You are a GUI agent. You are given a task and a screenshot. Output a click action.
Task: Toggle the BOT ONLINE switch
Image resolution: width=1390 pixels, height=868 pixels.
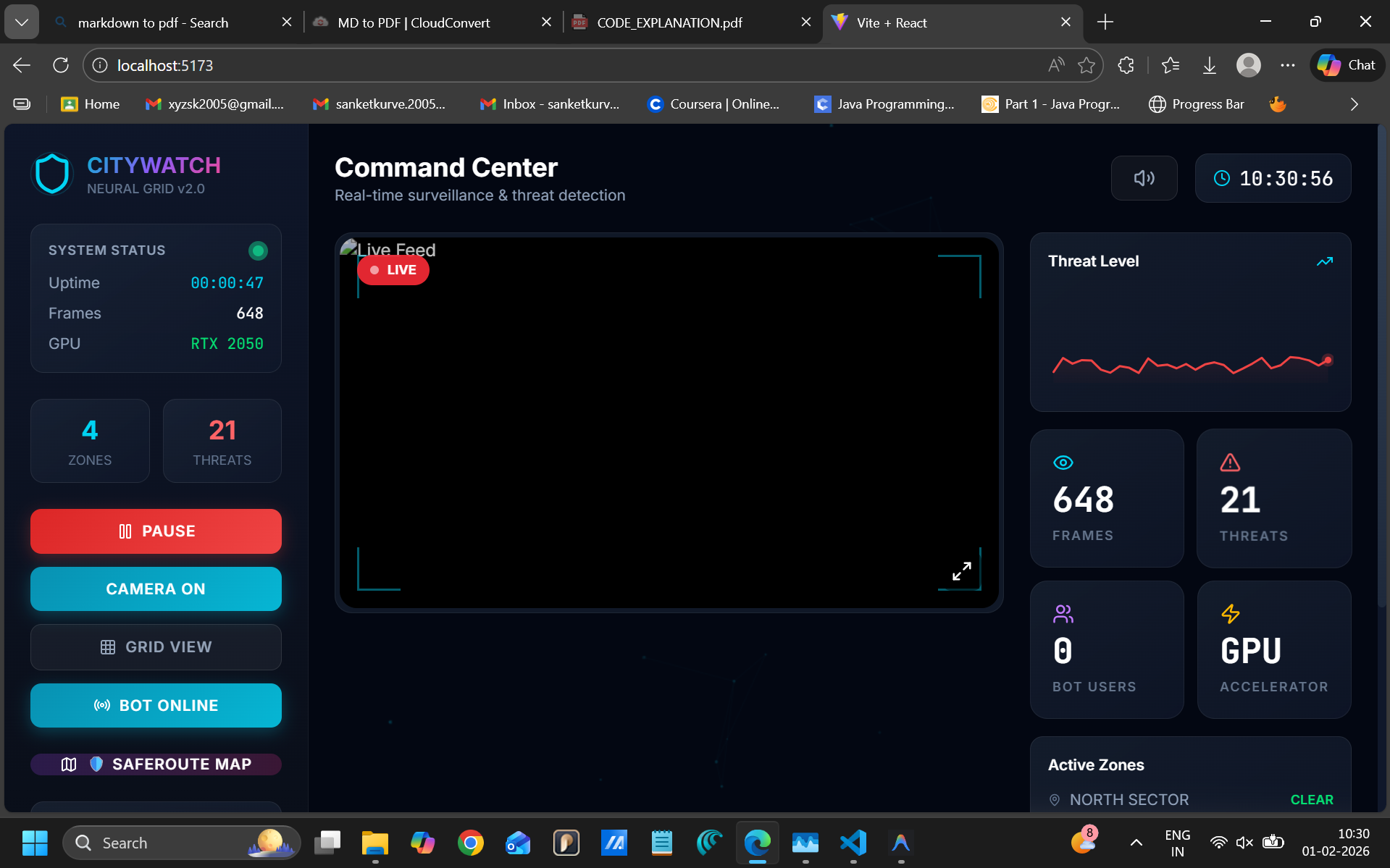[156, 705]
